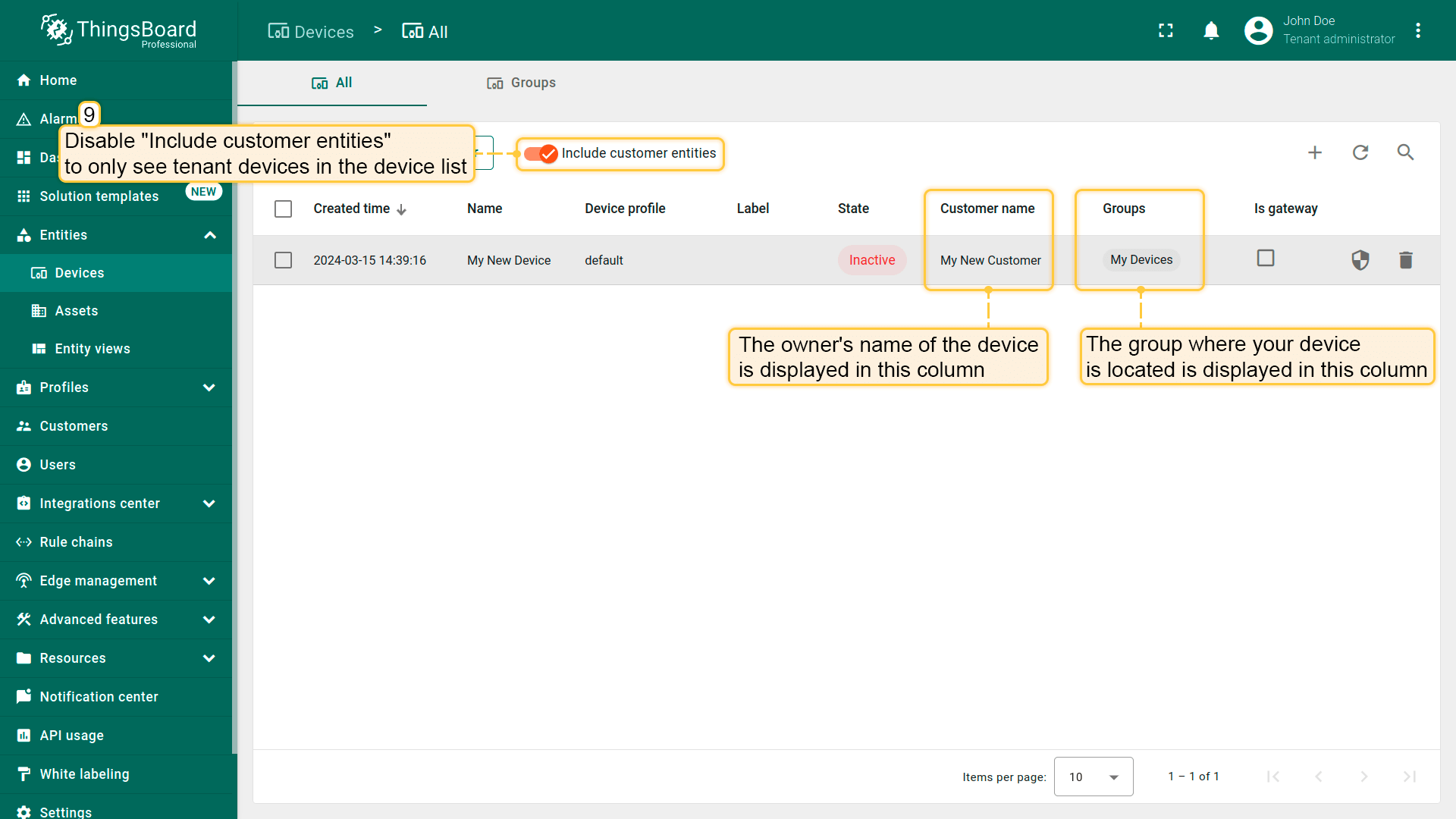Check the row checkbox for My New Device

click(283, 260)
